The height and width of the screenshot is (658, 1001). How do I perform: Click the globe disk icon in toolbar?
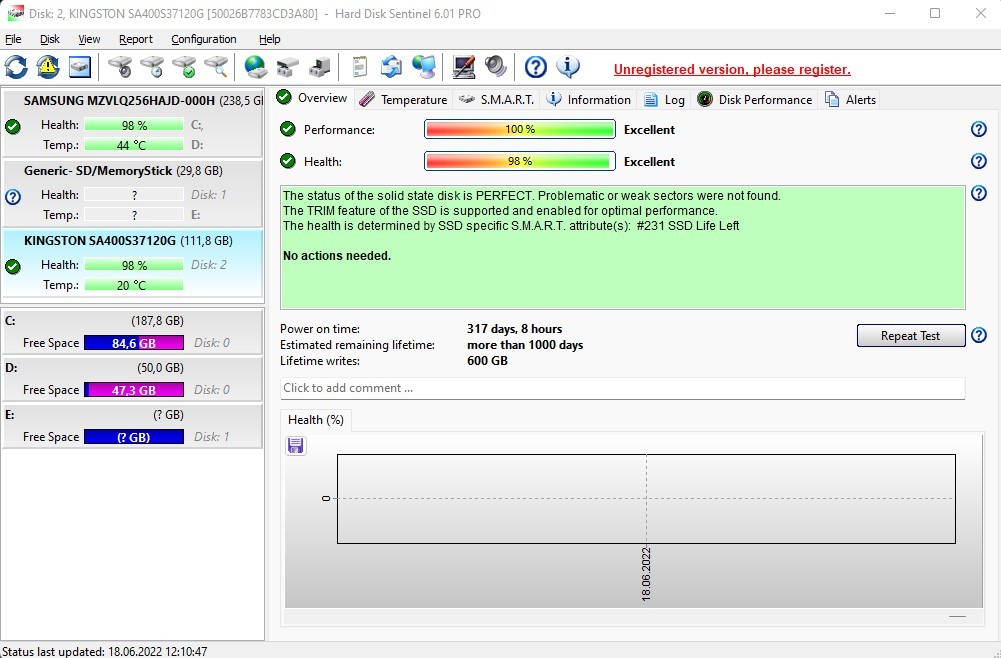pos(256,67)
